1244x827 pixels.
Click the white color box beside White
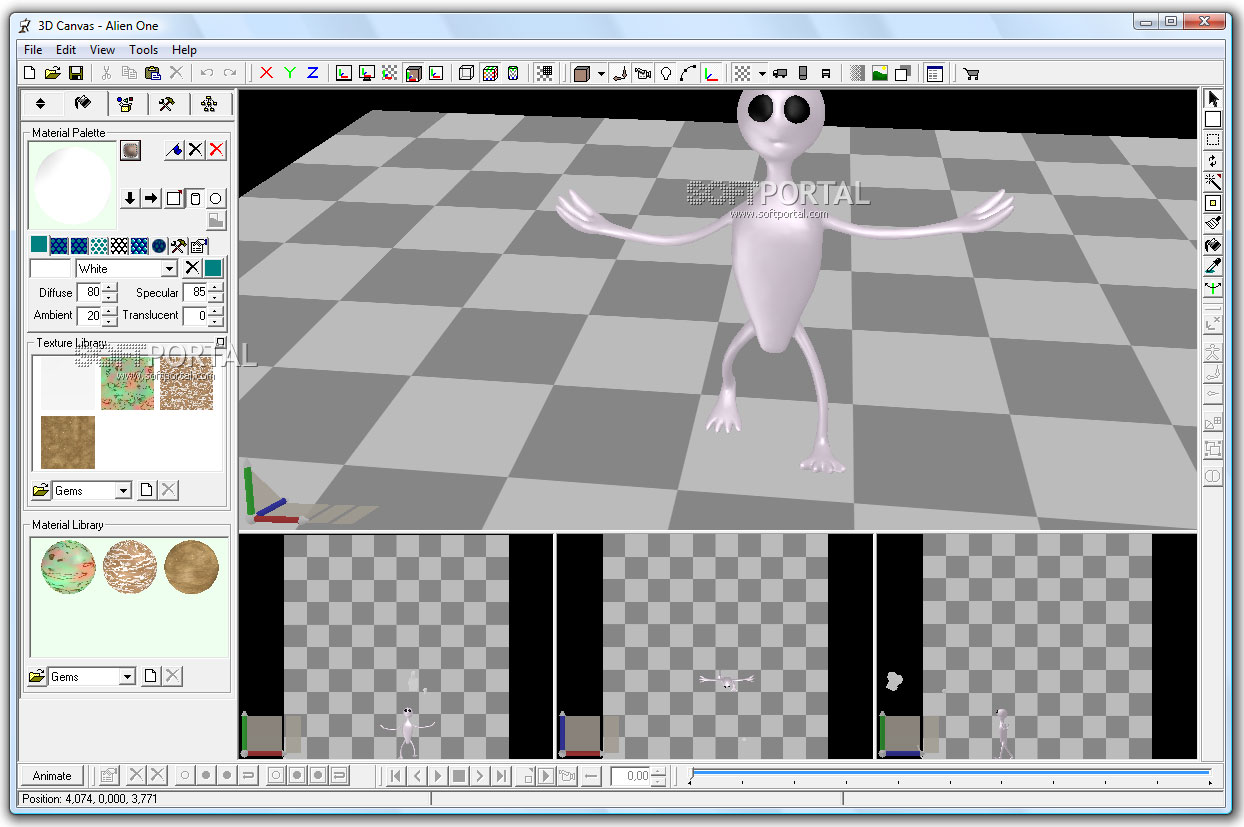50,268
